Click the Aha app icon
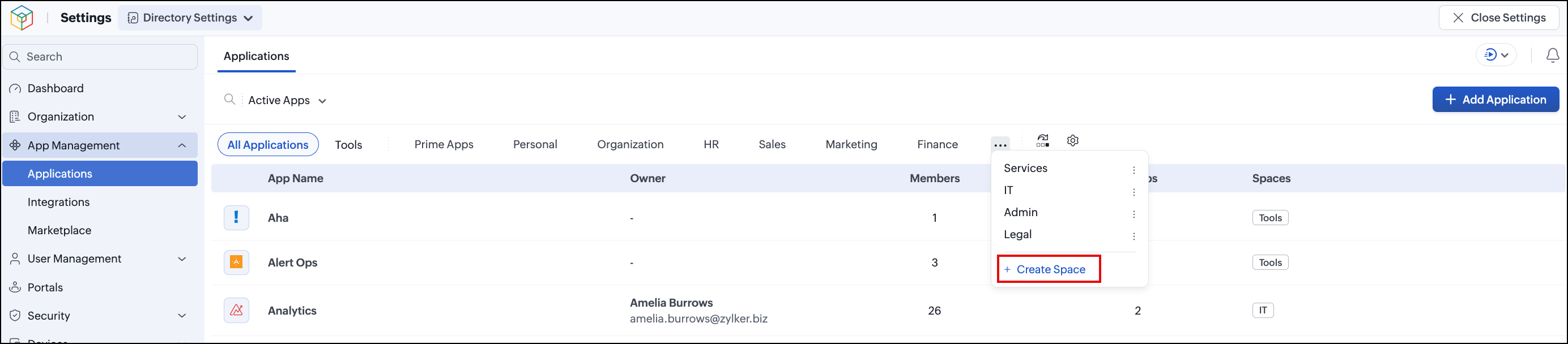 click(236, 218)
